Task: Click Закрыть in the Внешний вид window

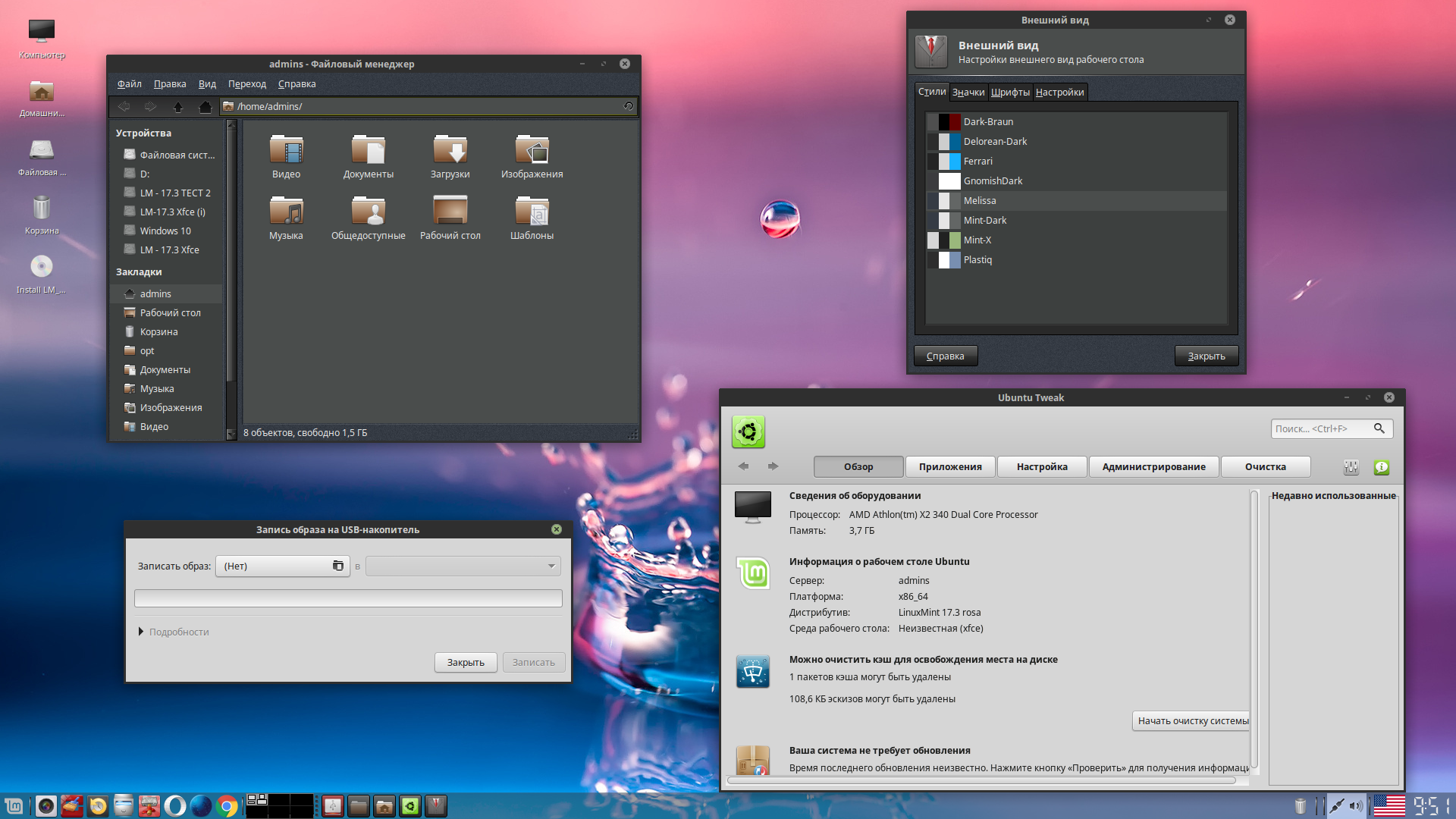Action: pyautogui.click(x=1206, y=355)
